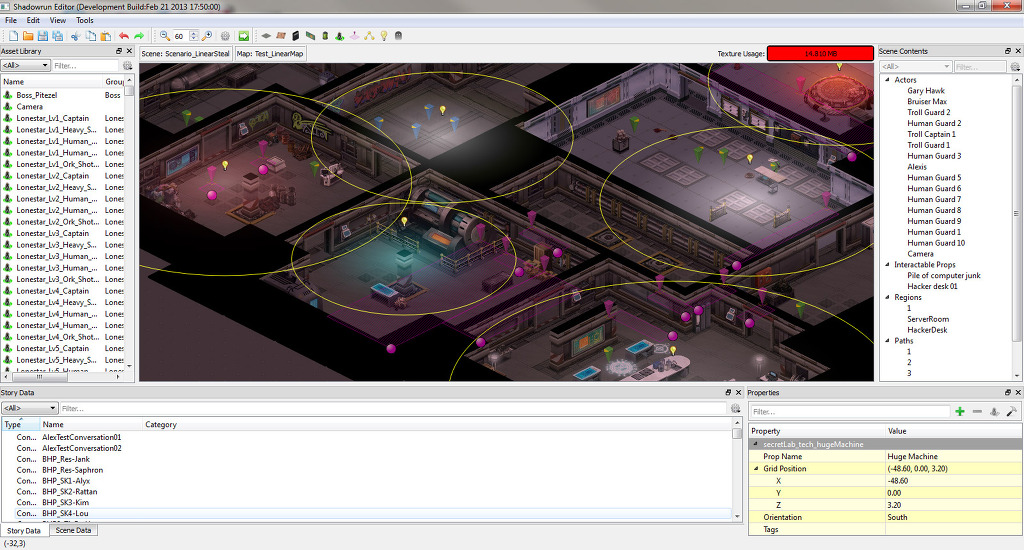Select BHP_Res-Saphron conversation row

tap(72, 470)
